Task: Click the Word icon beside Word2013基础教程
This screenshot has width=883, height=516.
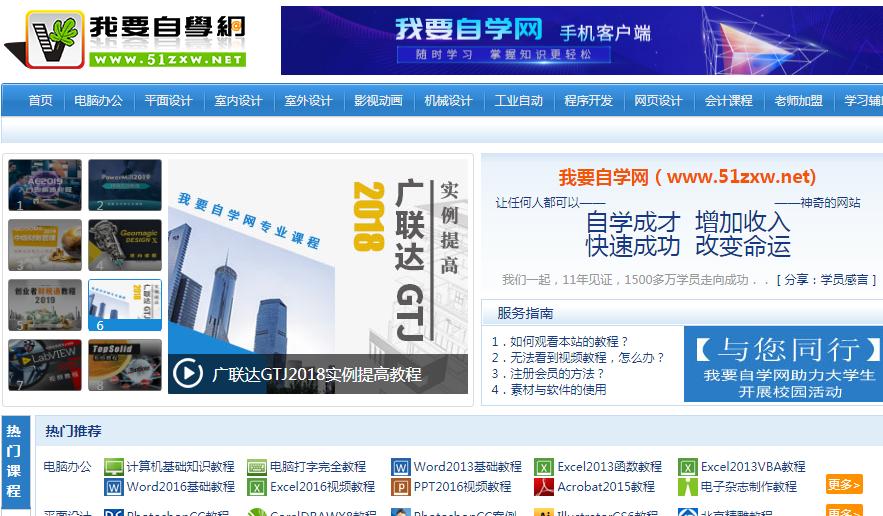Action: [401, 467]
